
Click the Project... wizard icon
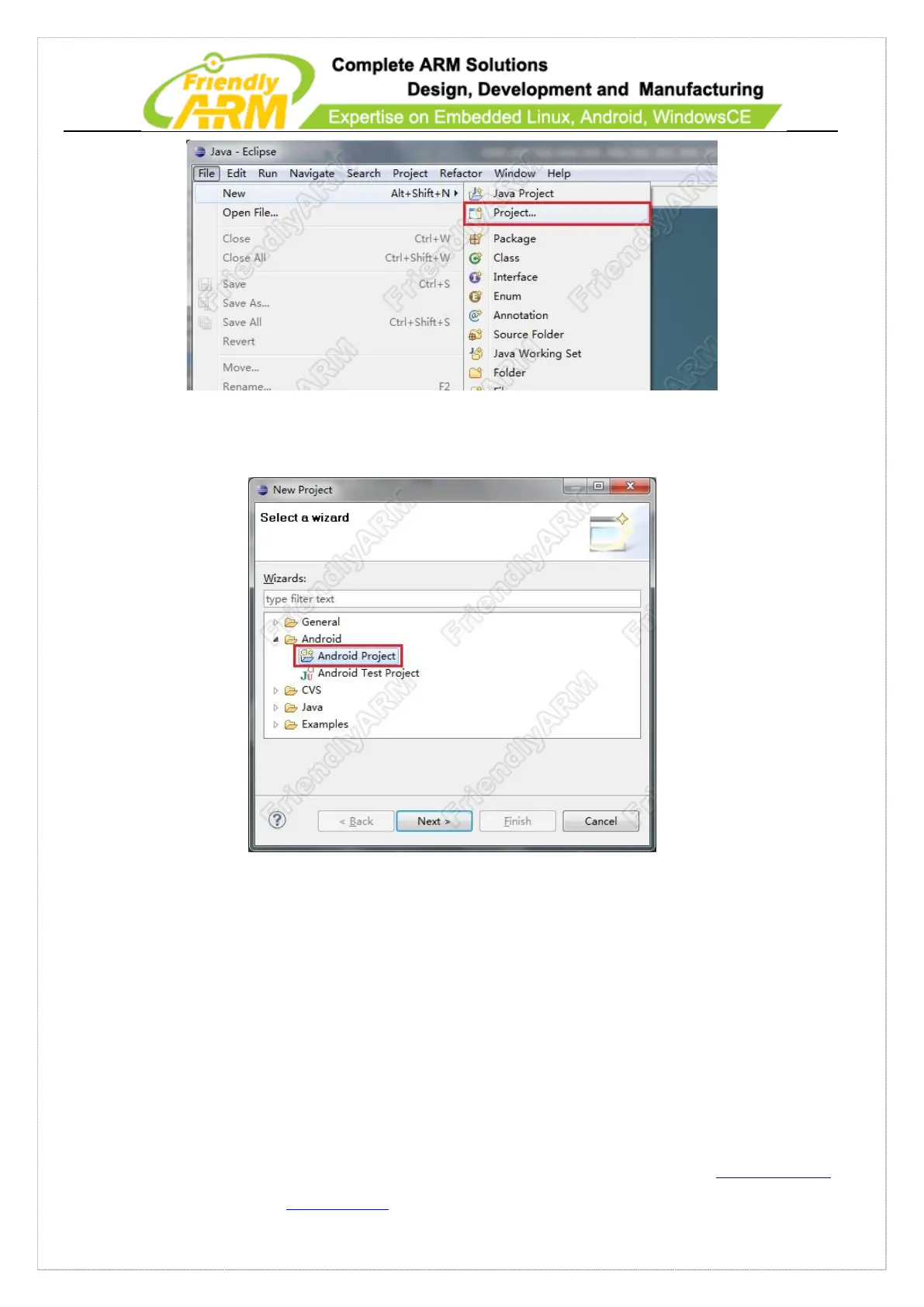click(x=476, y=213)
